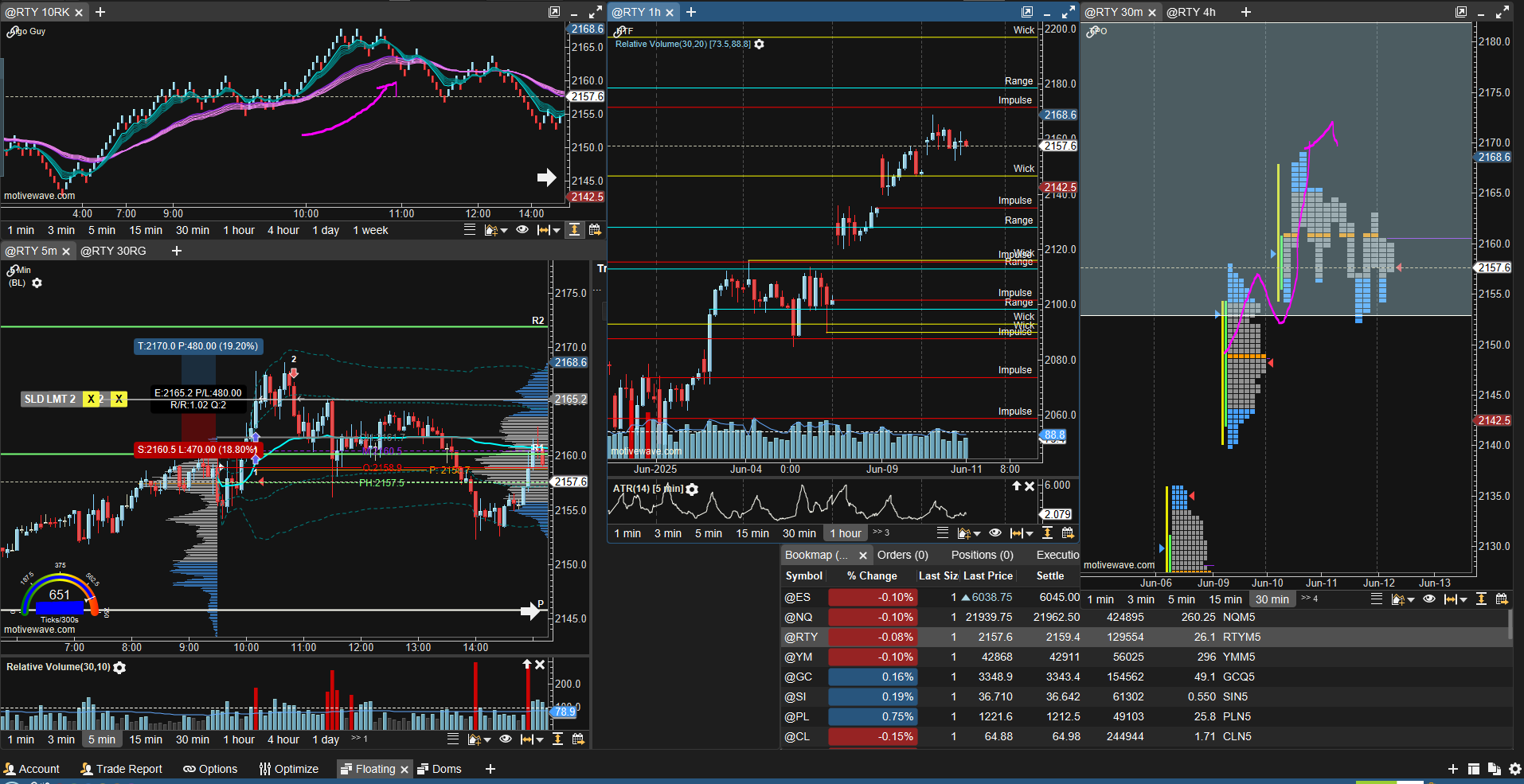This screenshot has width=1524, height=784.
Task: Select 30 min timeframe in 1h chart toolbar
Action: [799, 533]
